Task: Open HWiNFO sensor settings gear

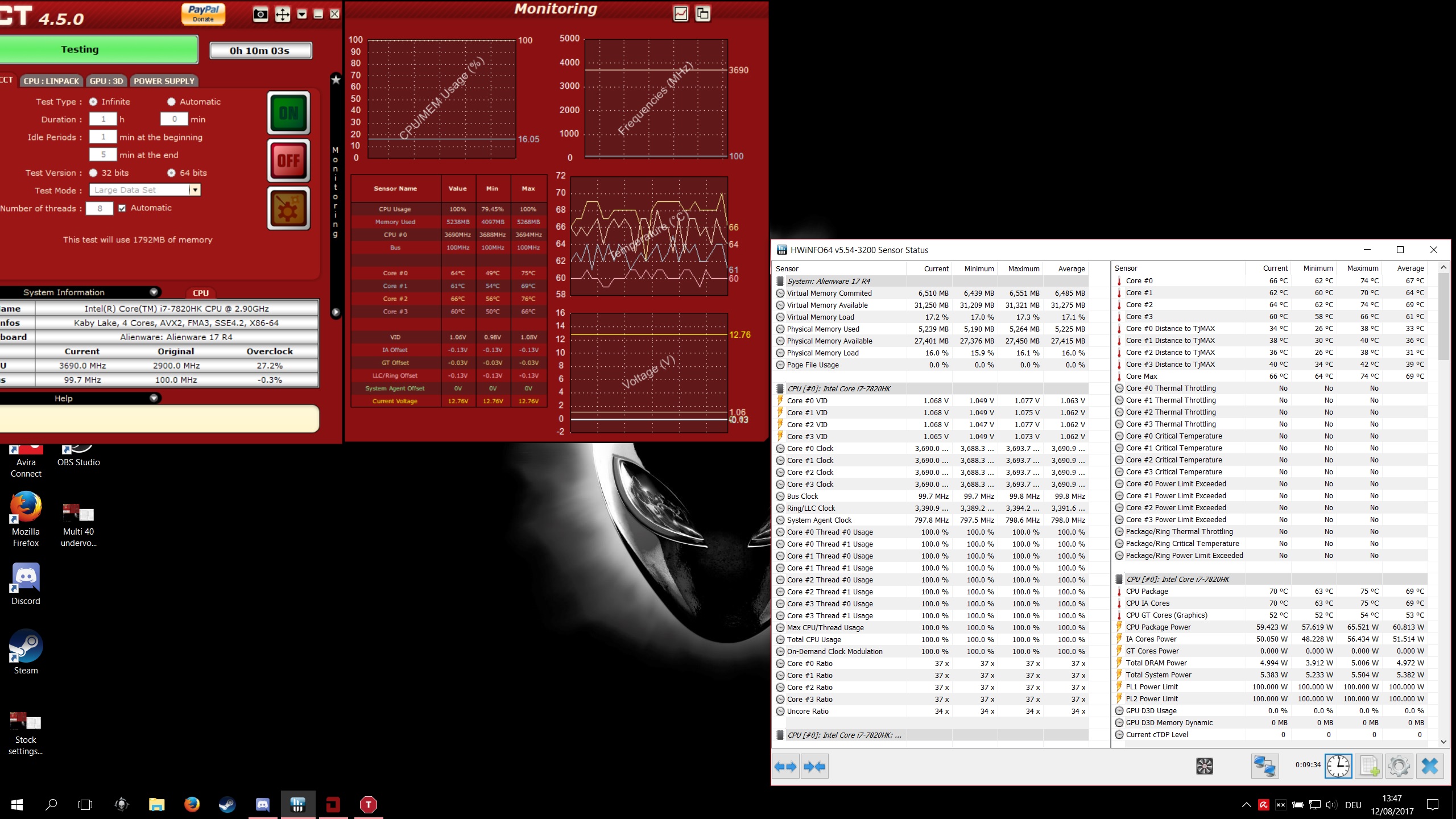Action: point(1399,766)
